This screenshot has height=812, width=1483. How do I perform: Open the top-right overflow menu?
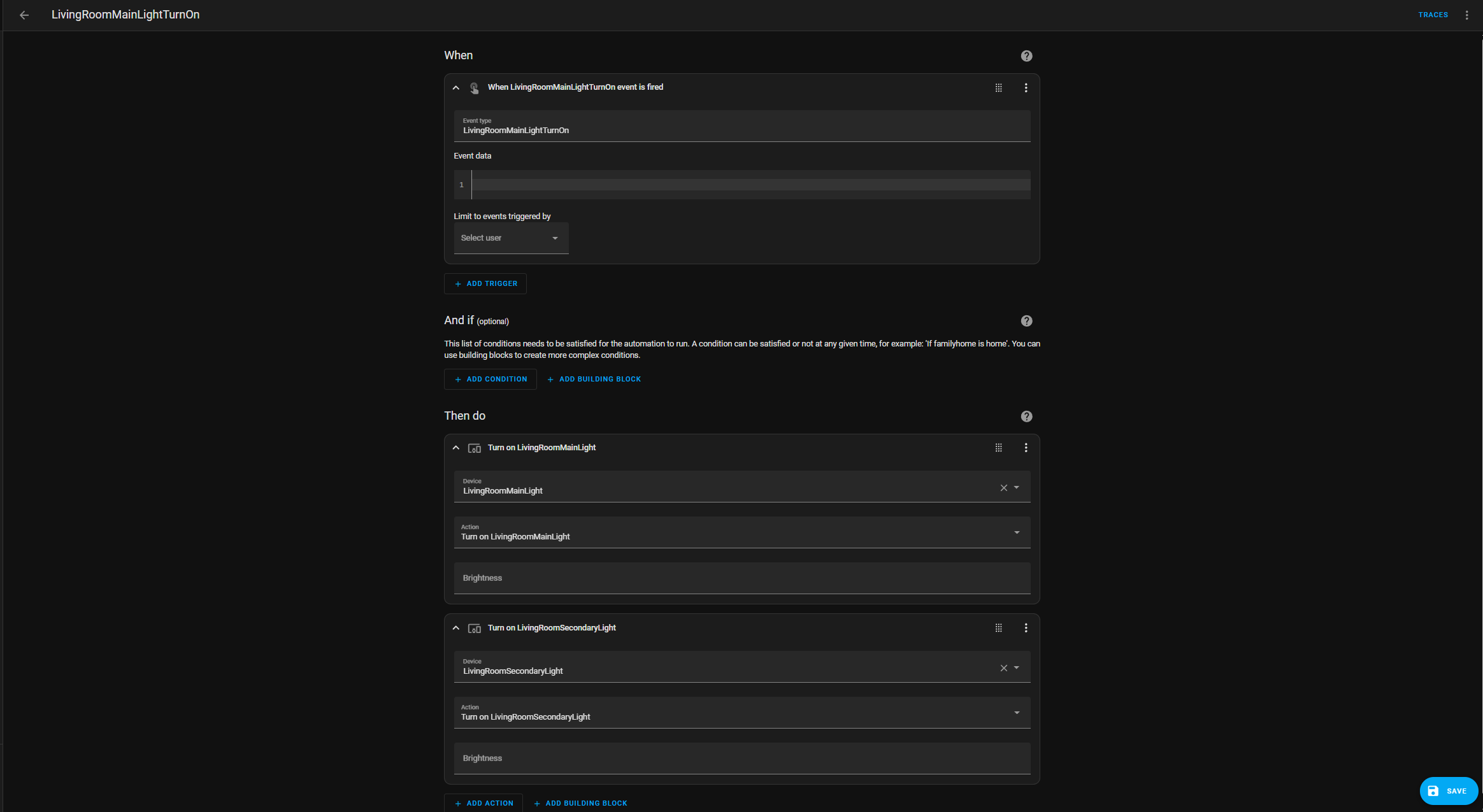click(x=1466, y=15)
